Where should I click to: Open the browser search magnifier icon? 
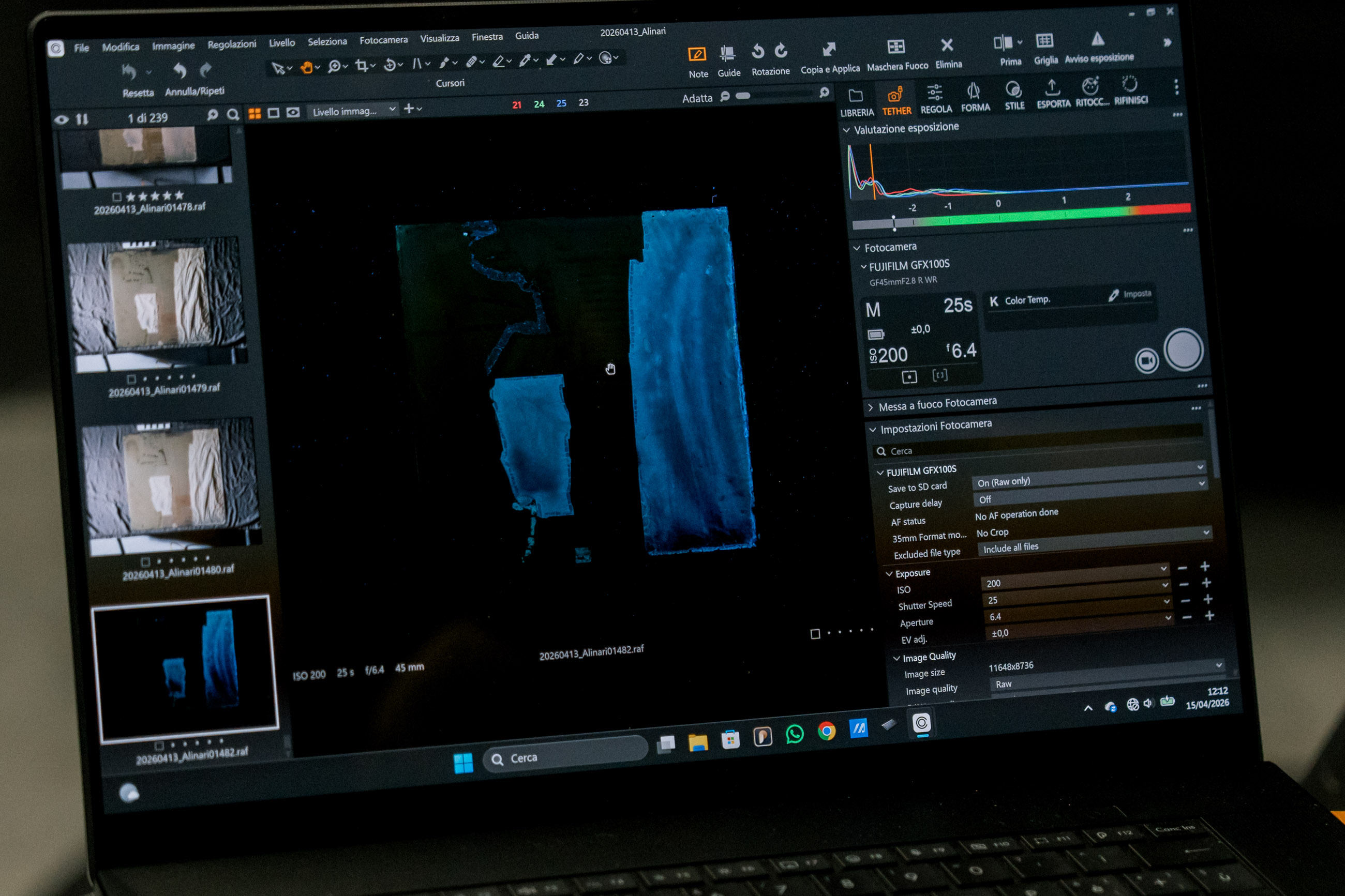[x=233, y=114]
